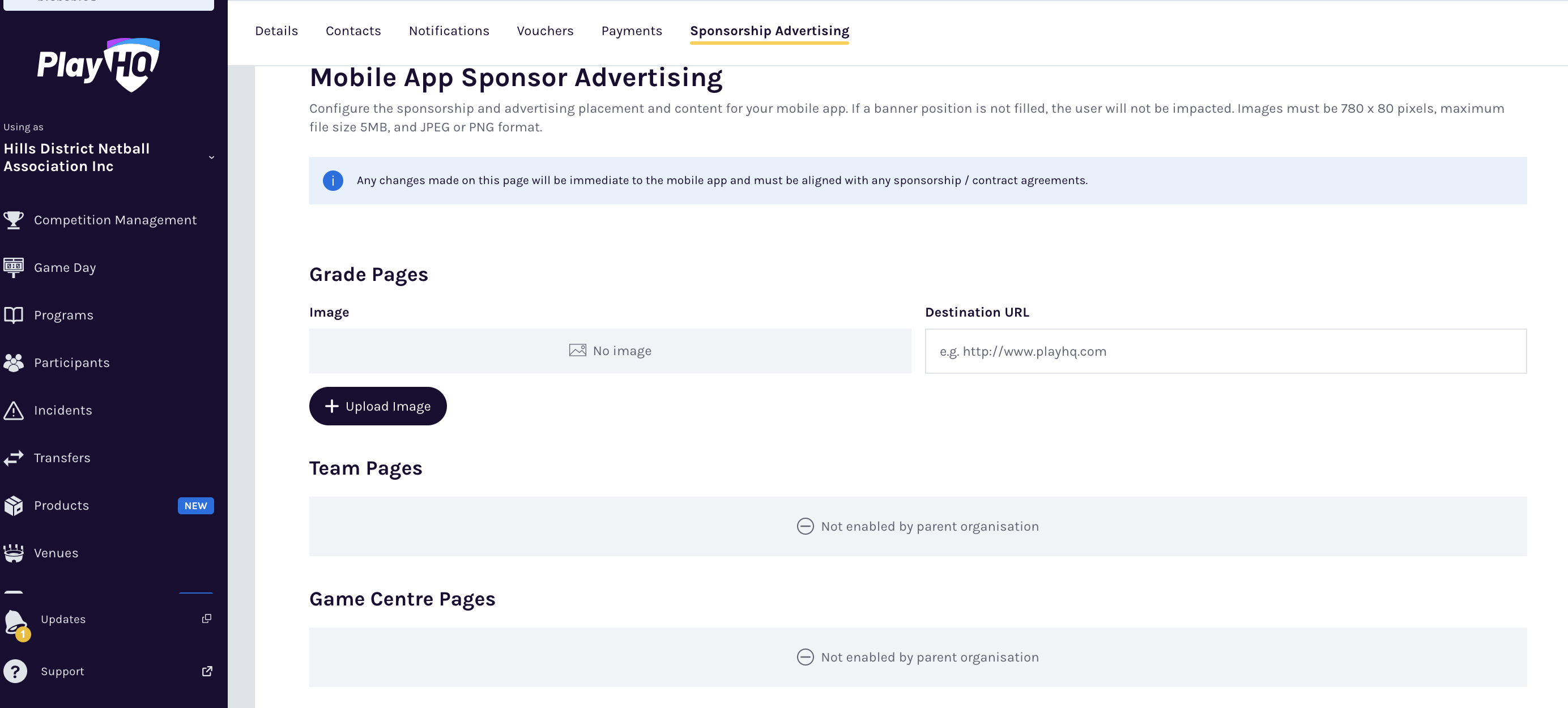
Task: Expand the Hills District Netball organisation switcher
Action: pos(211,157)
